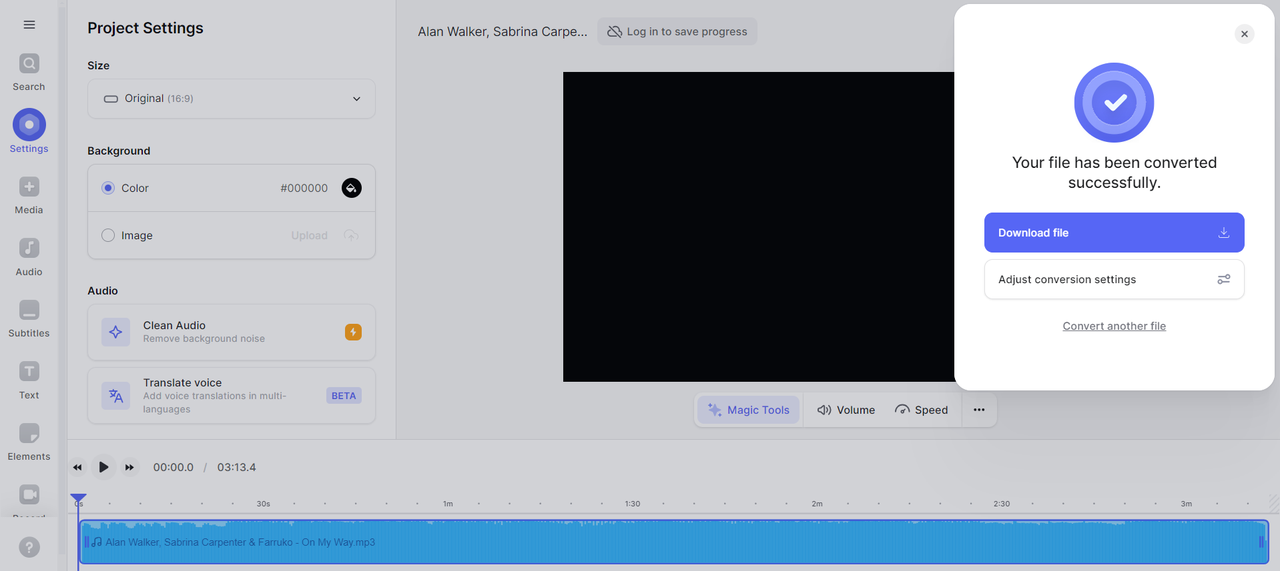Click the orange lightning premium badge
Viewport: 1280px width, 571px height.
tap(353, 332)
